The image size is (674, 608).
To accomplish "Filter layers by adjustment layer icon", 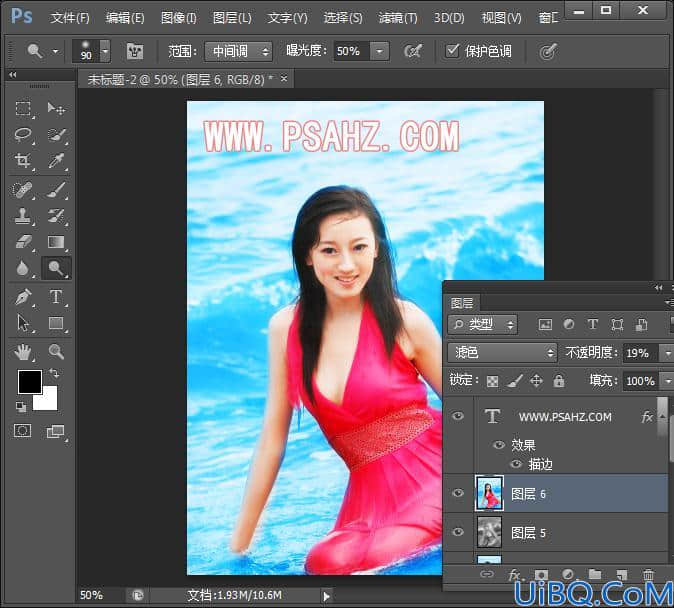I will [x=569, y=325].
